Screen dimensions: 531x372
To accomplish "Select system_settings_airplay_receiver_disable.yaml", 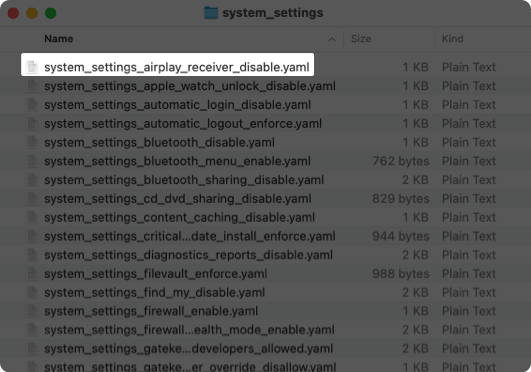I will (x=177, y=67).
